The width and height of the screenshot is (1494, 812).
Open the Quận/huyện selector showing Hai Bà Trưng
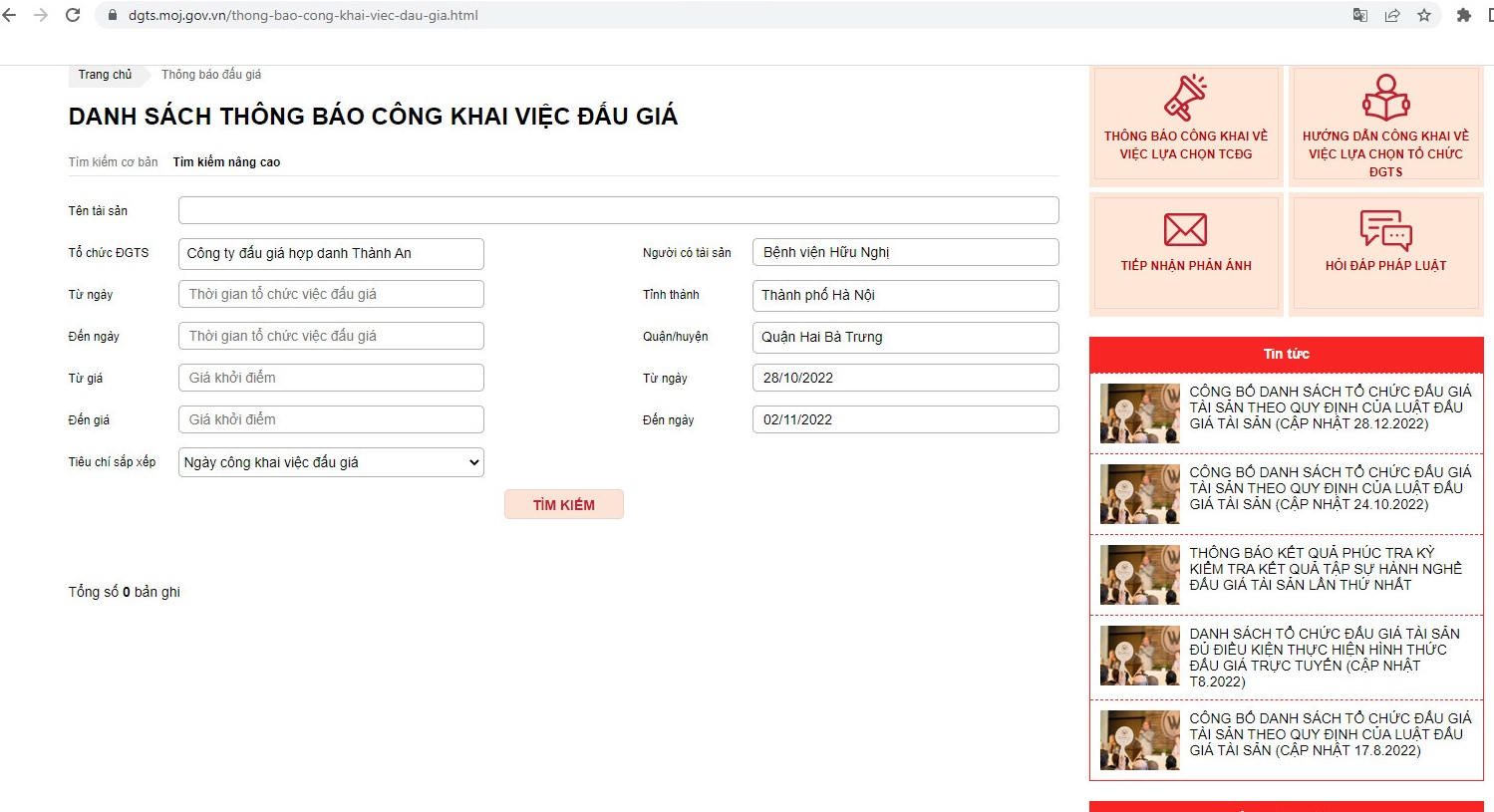pyautogui.click(x=905, y=337)
